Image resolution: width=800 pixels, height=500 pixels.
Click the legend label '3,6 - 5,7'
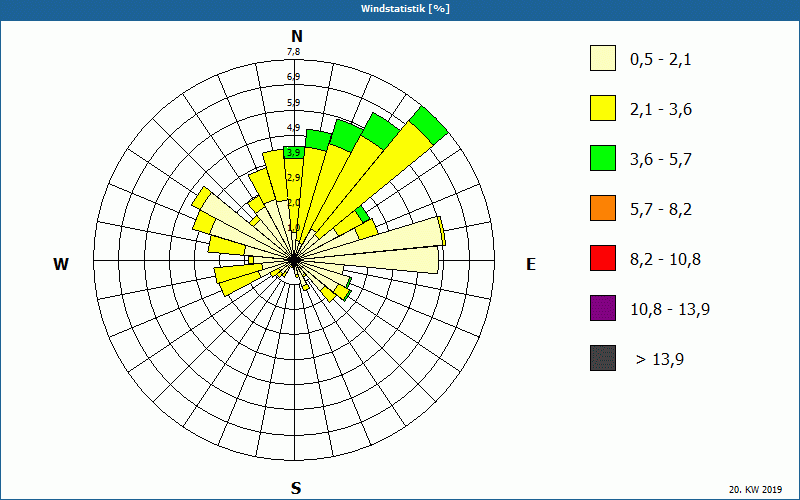(x=661, y=160)
